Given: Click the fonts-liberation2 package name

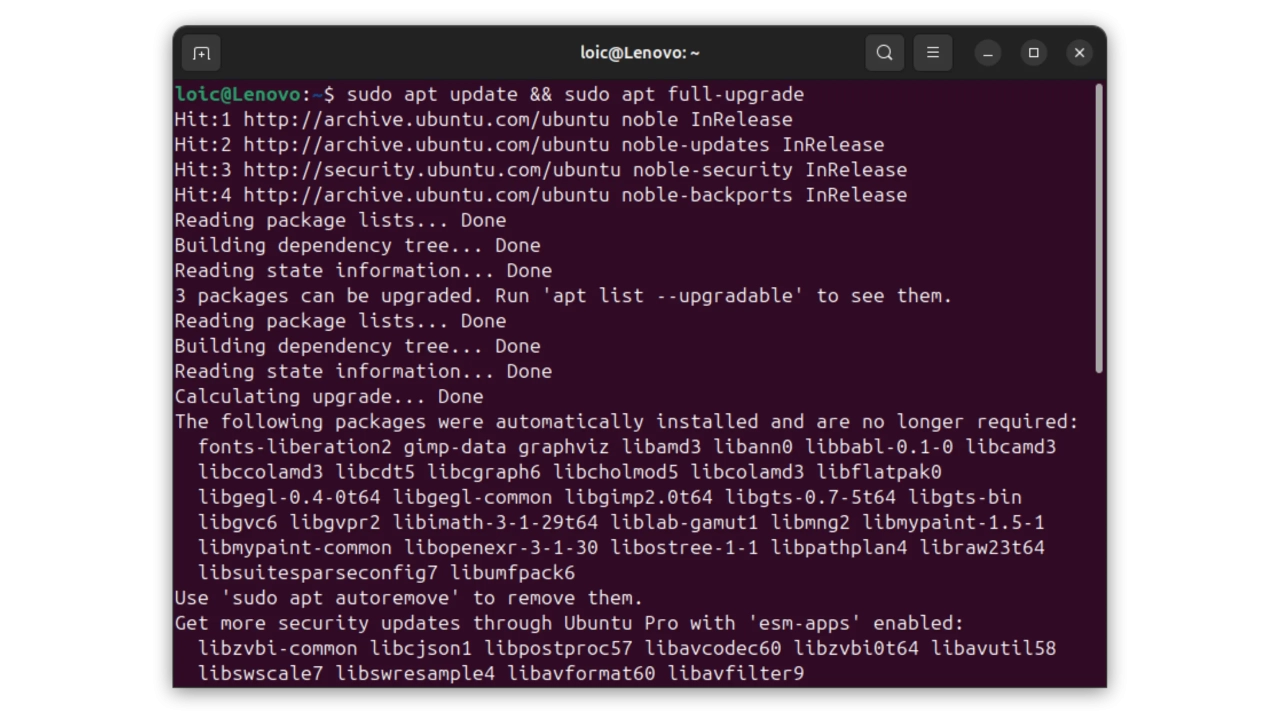Looking at the screenshot, I should [295, 447].
